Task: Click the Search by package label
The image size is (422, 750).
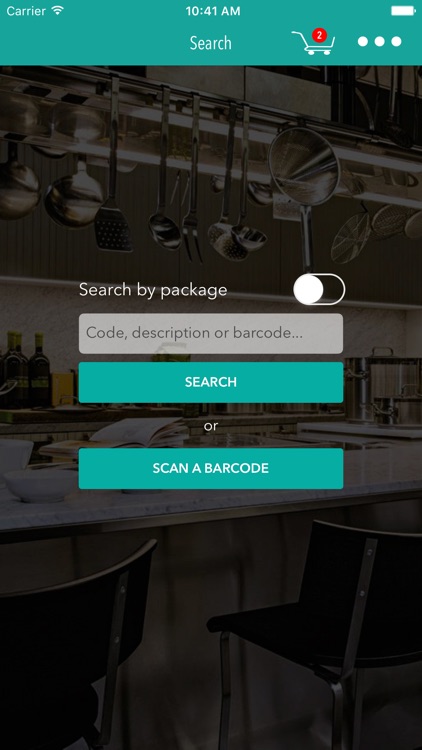Action: pos(153,290)
